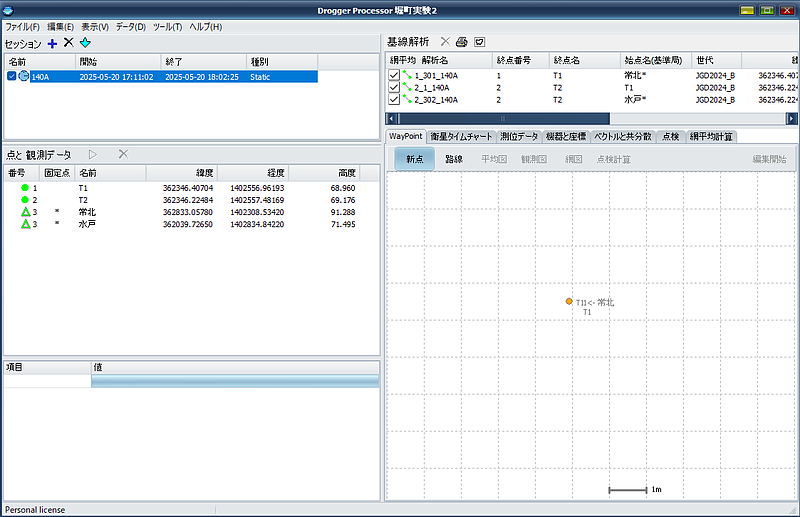
Task: Switch to the 衛星タイムチャート tab
Action: point(460,136)
